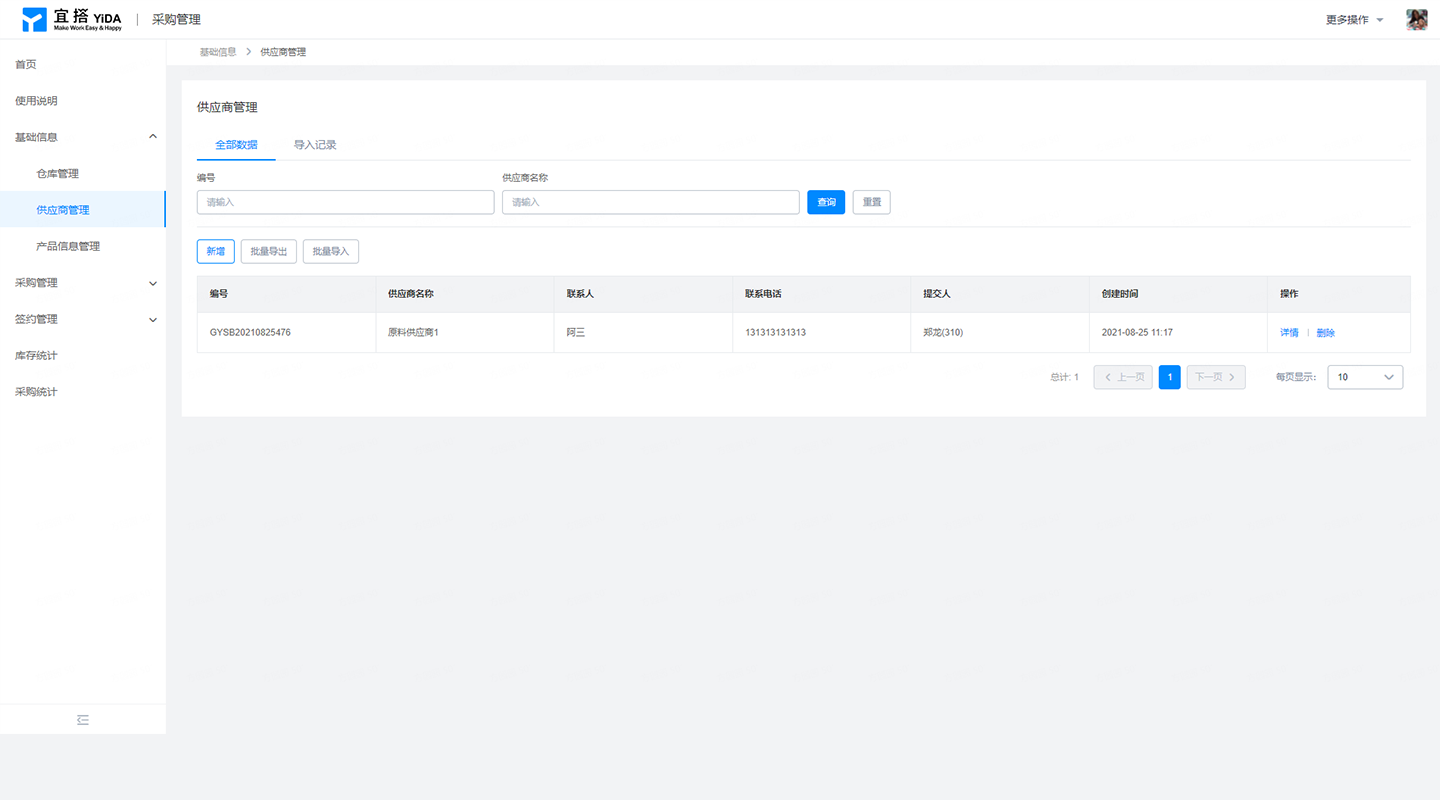Viewport: 1440px width, 800px height.
Task: Select page 1 in pagination
Action: click(x=1170, y=377)
